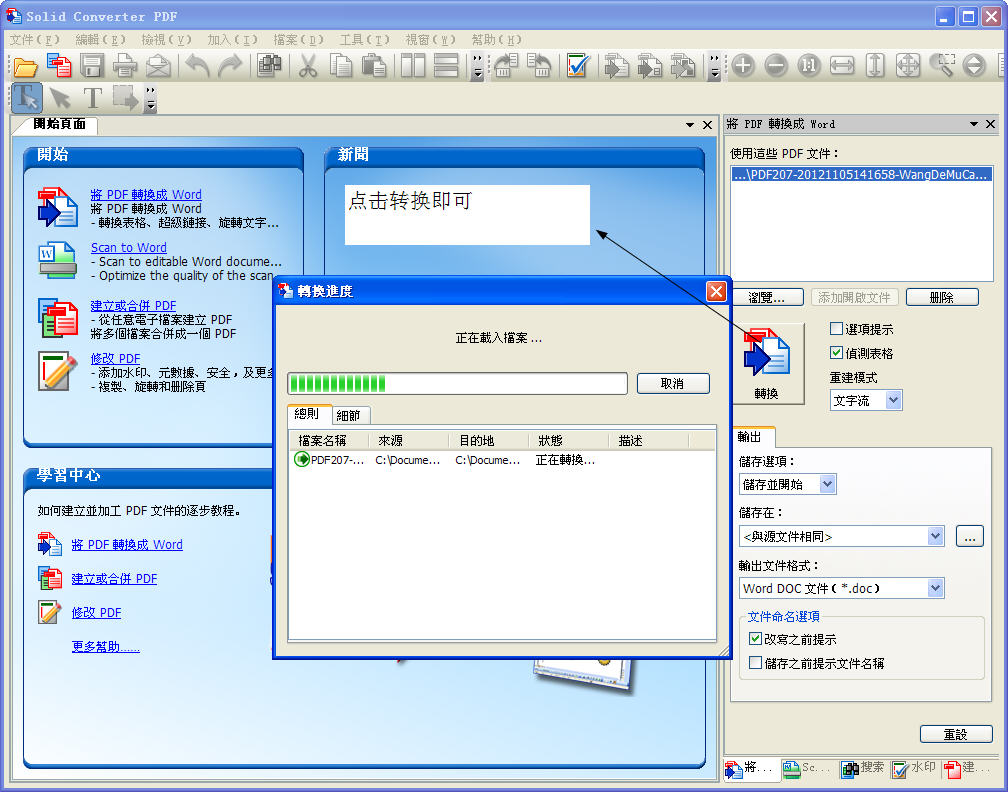Screen dimensions: 1008x792
Task: Redo the action in the toolbar
Action: (230, 66)
